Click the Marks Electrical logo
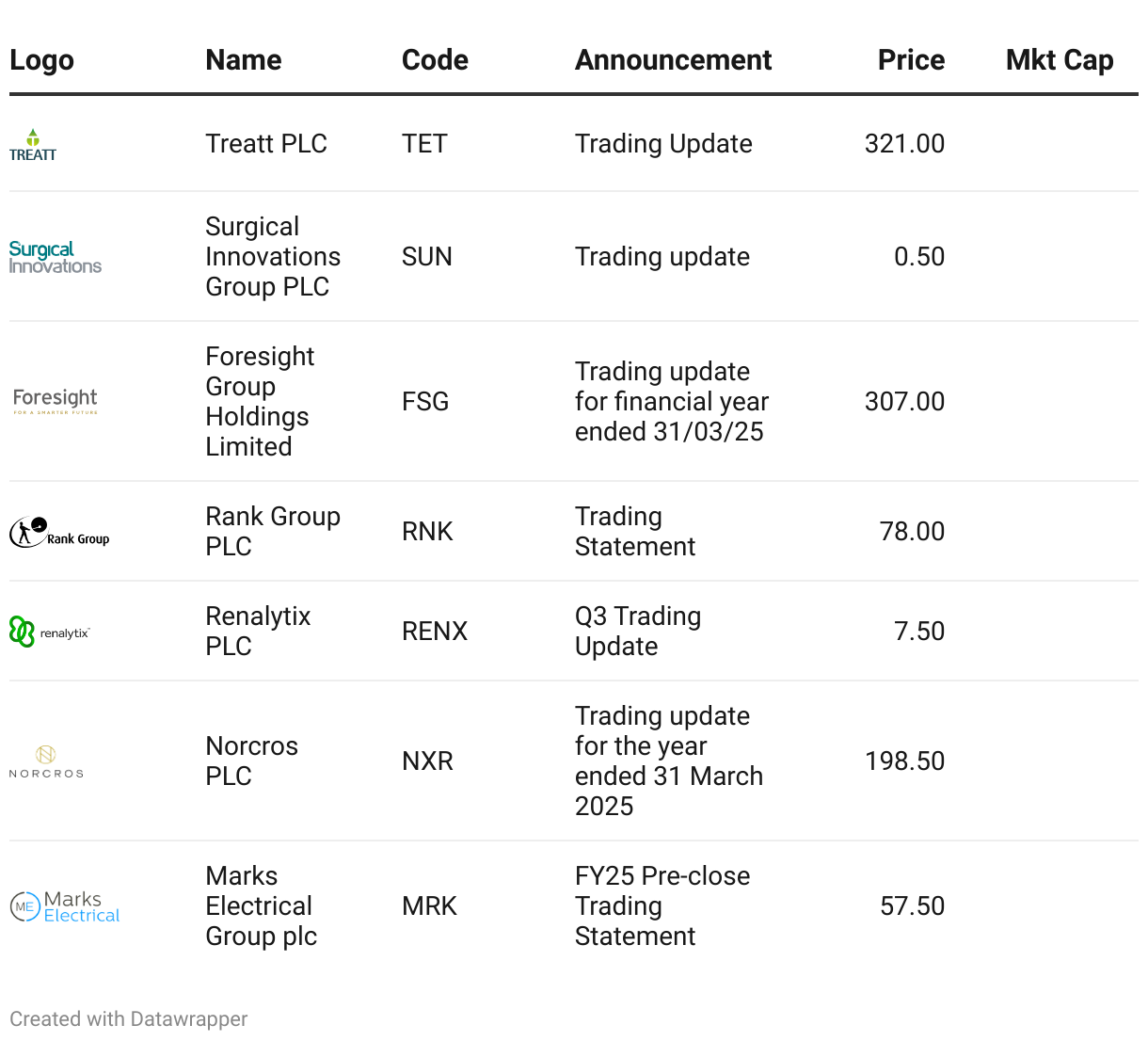This screenshot has width=1148, height=1041. click(x=65, y=906)
